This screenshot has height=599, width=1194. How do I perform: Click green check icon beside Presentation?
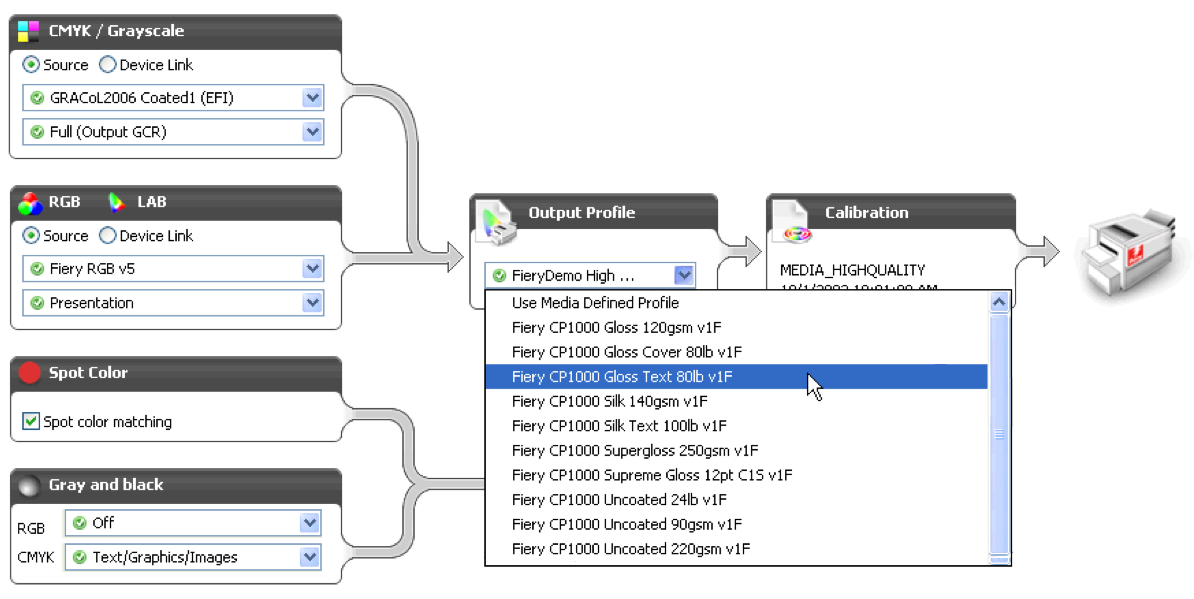(x=37, y=303)
